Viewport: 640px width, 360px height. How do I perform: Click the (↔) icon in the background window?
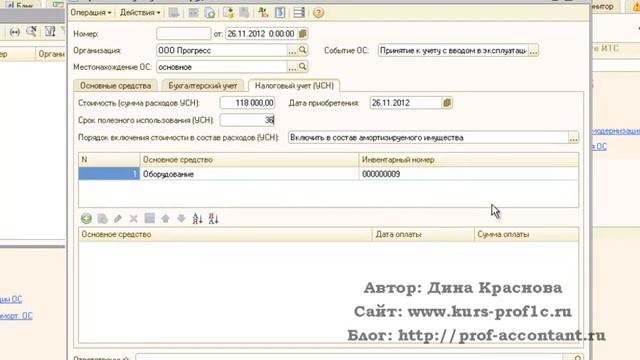15,32
